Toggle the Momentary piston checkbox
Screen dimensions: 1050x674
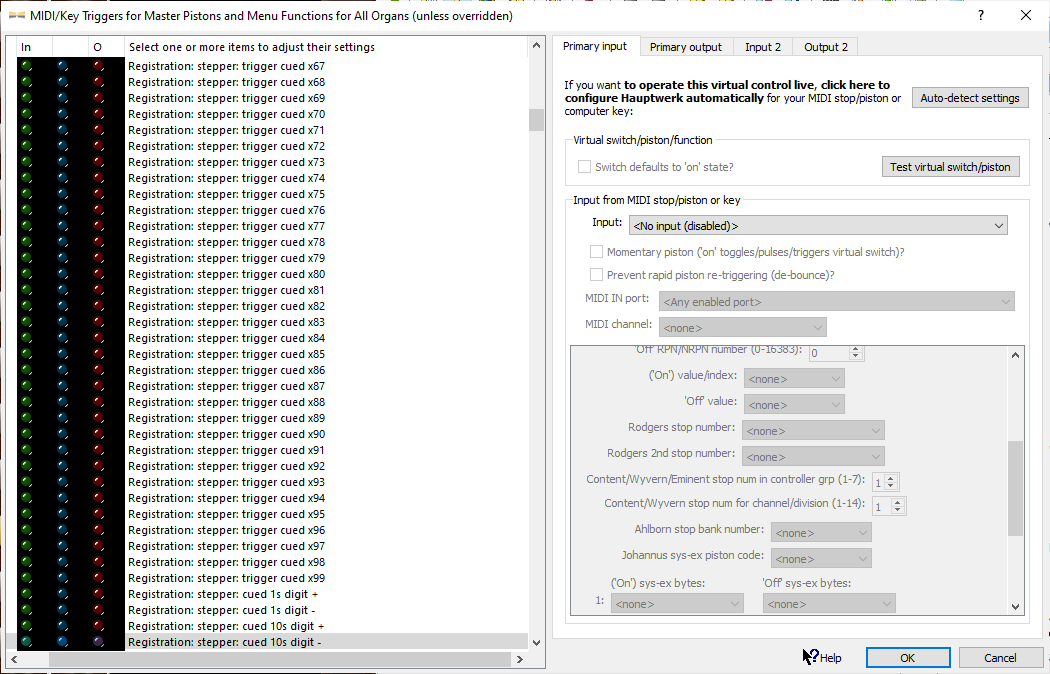(x=597, y=252)
